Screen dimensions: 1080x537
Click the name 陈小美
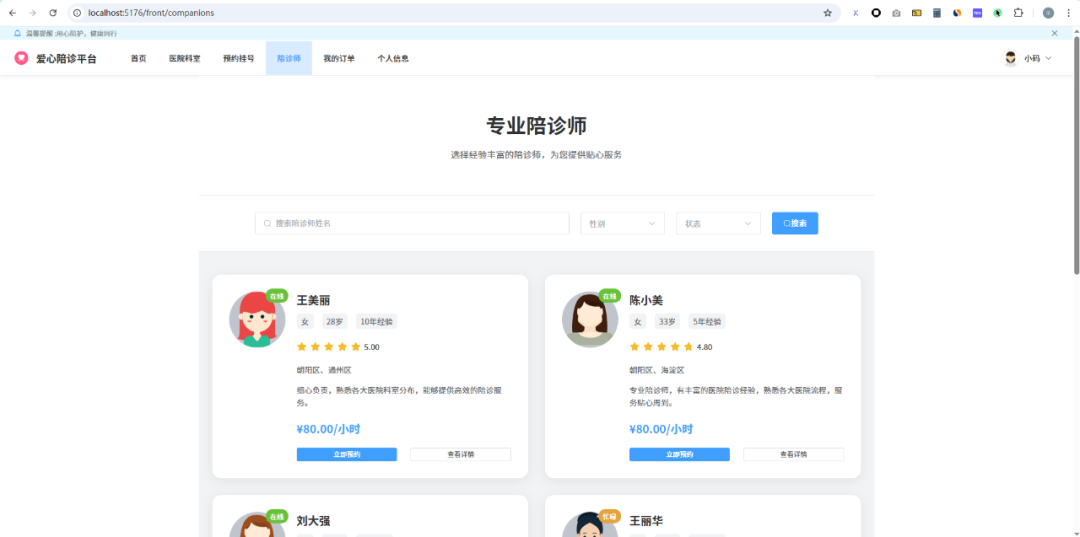click(646, 300)
